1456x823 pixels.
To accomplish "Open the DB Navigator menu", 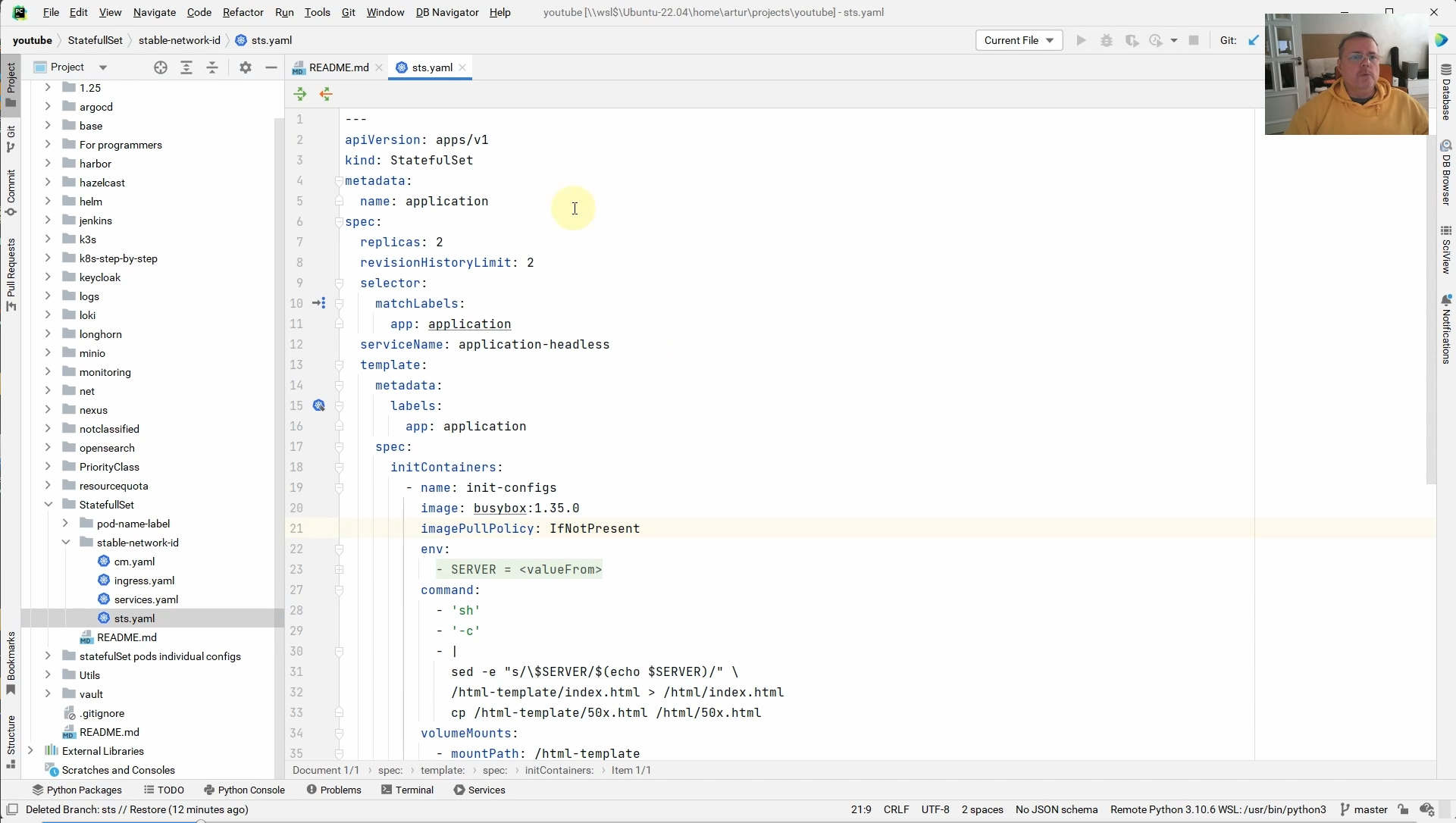I will [x=447, y=12].
